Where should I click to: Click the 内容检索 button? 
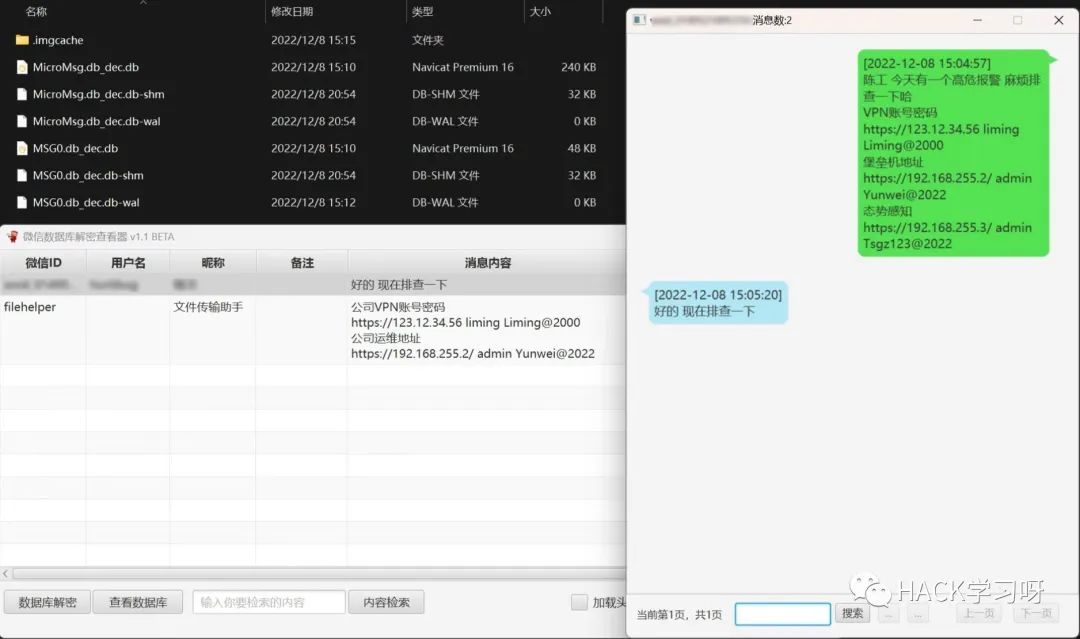pyautogui.click(x=386, y=602)
